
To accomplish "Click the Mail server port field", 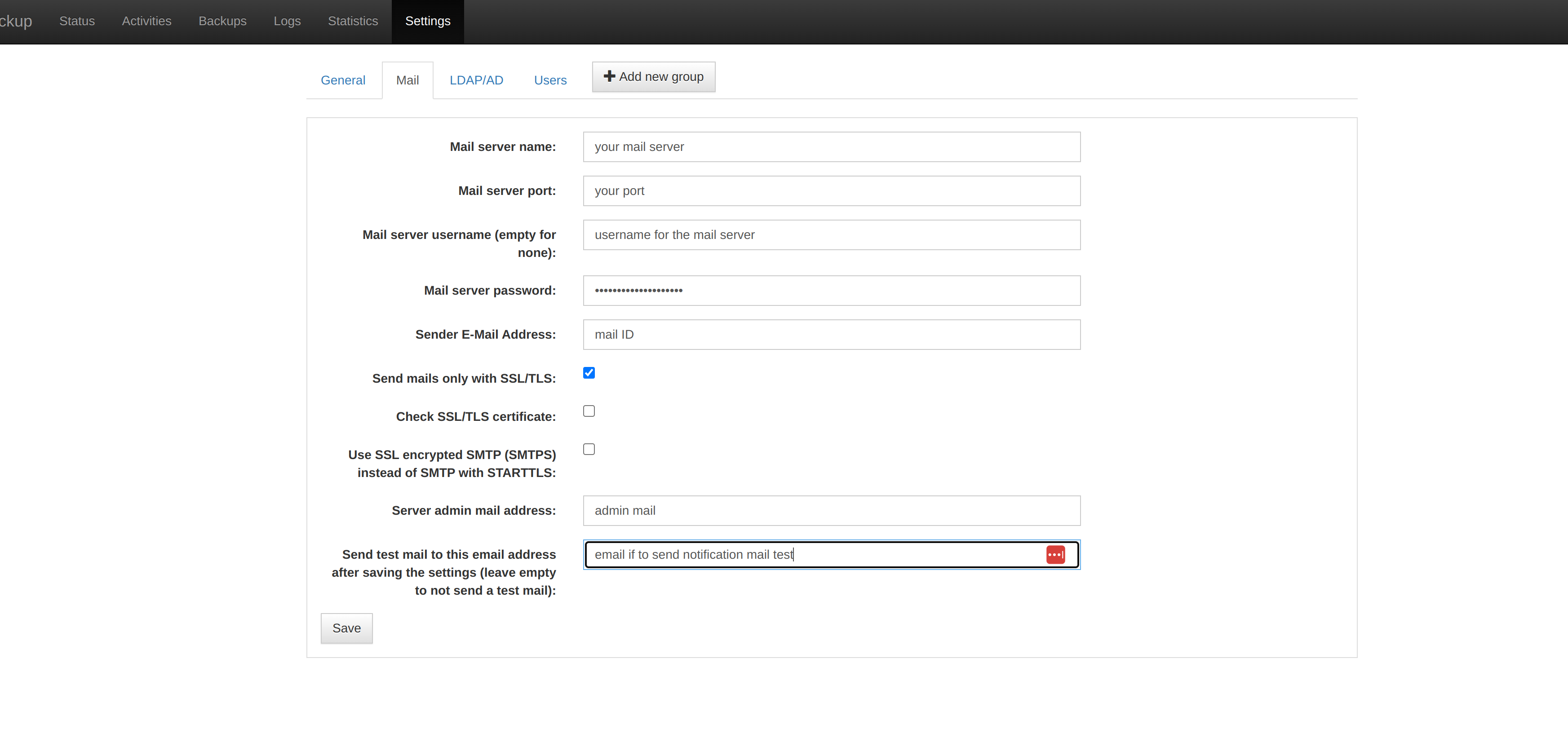I will pos(831,191).
